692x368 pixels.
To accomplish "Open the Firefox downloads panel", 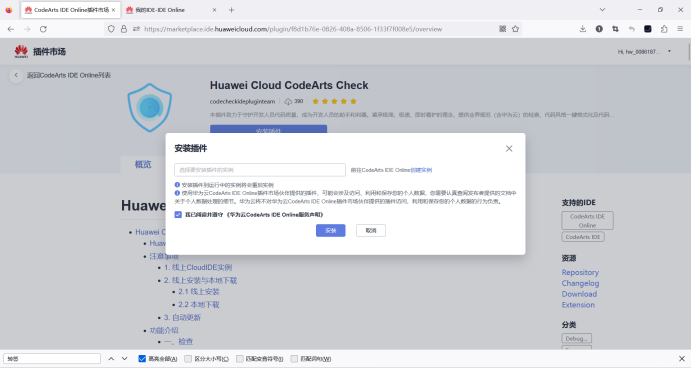I will [x=583, y=29].
